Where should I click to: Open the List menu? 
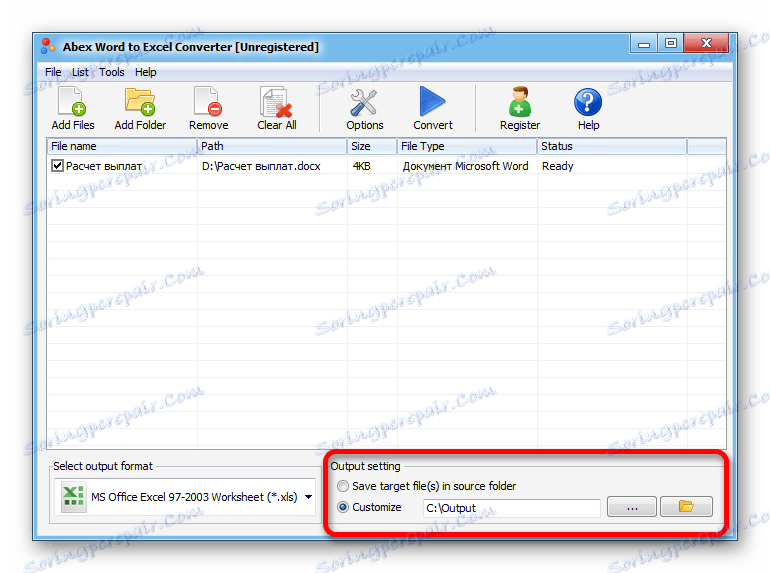[x=80, y=72]
